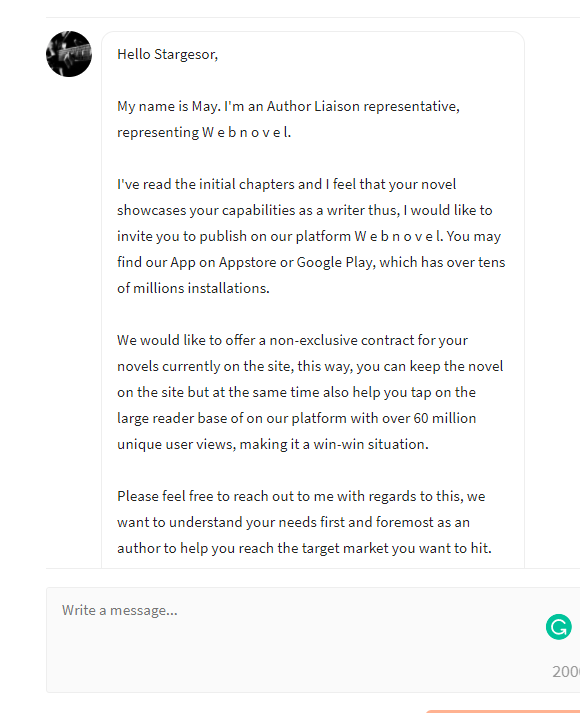This screenshot has width=580, height=713.
Task: Click the spaced 'W e b n o v e l' after 'representing'
Action: (245, 132)
